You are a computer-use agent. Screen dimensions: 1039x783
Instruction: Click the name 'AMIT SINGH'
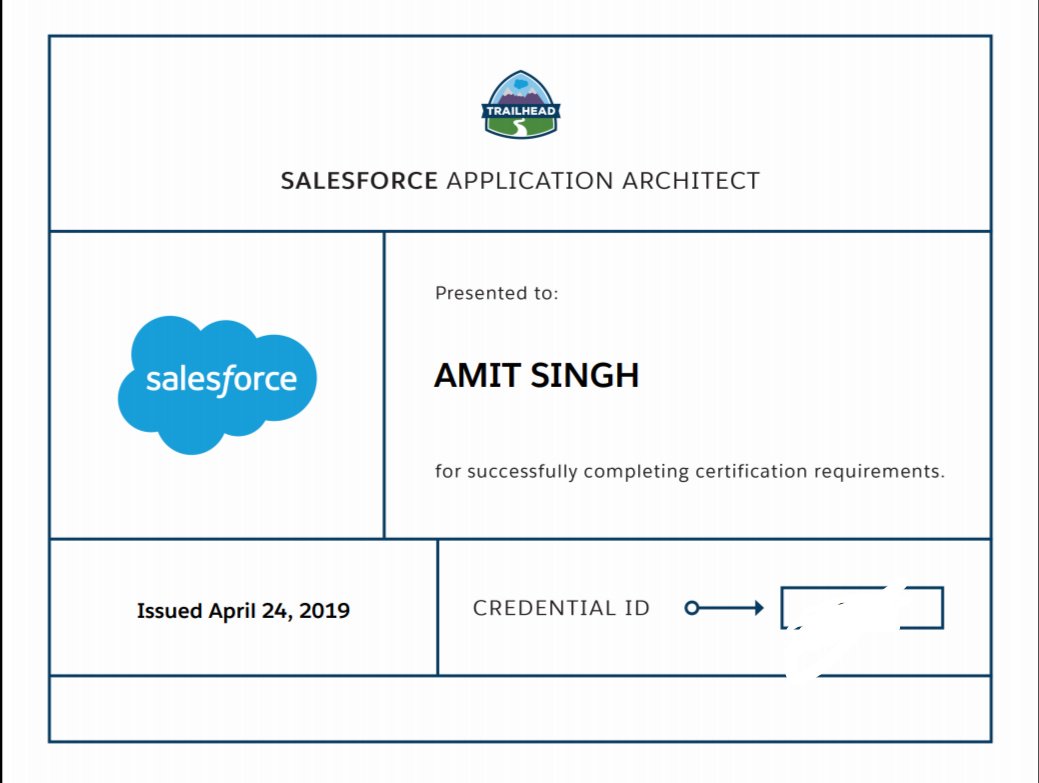[537, 375]
